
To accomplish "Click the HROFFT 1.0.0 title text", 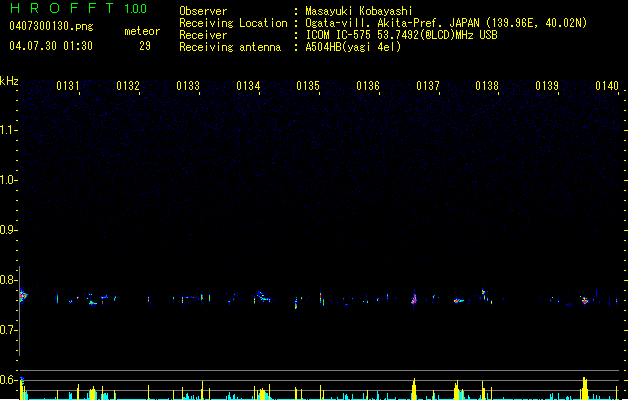I will [78, 8].
